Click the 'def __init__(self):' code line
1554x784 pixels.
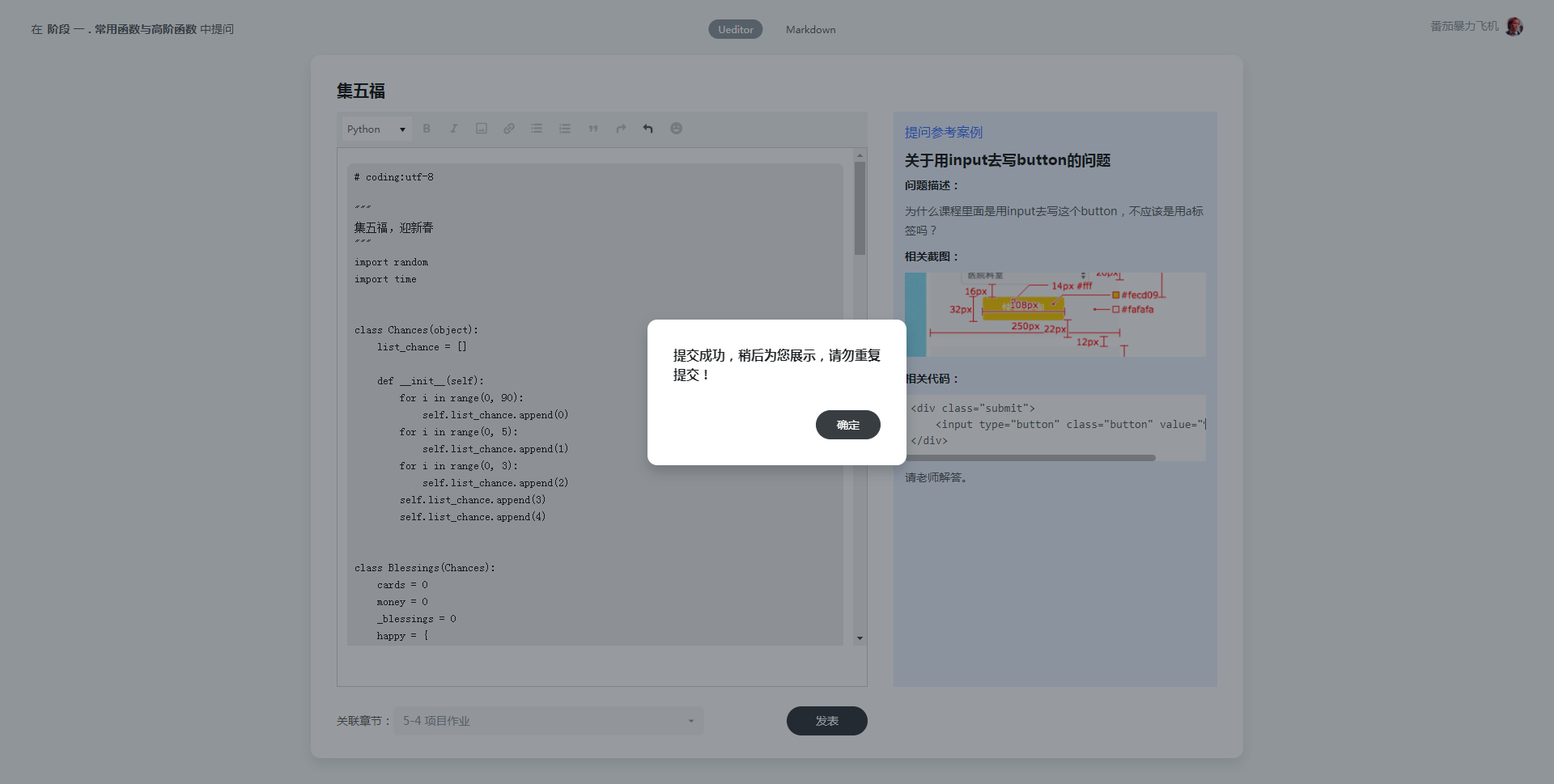(431, 381)
